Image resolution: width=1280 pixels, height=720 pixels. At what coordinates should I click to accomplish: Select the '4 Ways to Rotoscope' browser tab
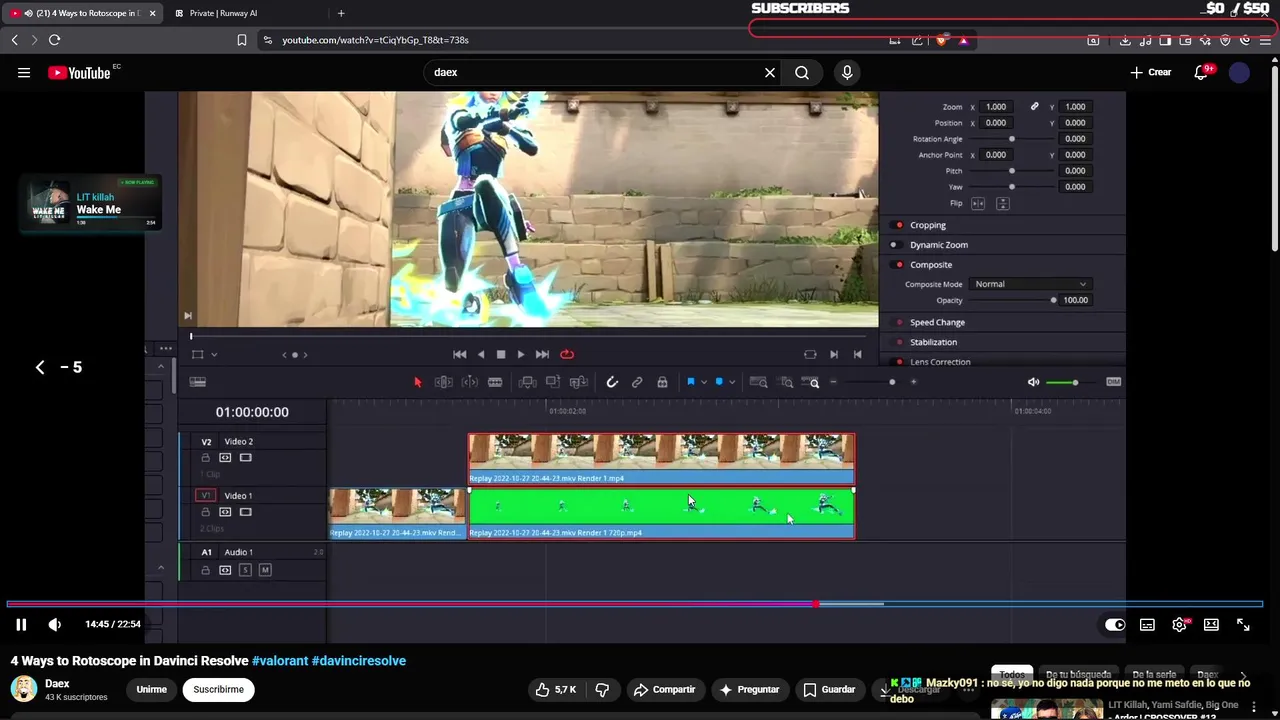(84, 13)
